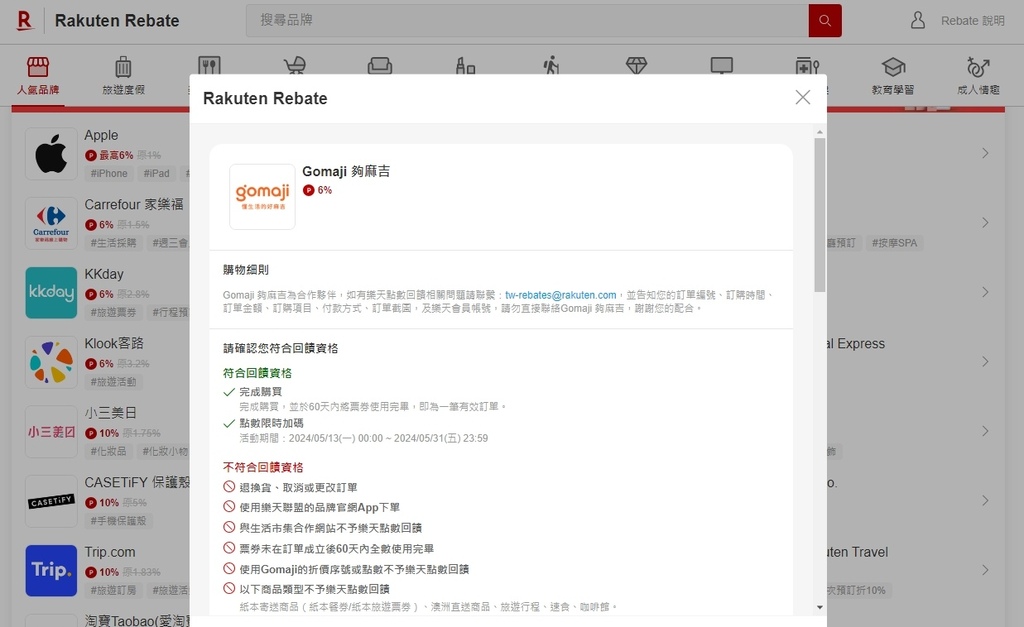Screen dimensions: 1024x627
Task: Click the #旅遊活動 tag under Klook
Action: pyautogui.click(x=114, y=382)
